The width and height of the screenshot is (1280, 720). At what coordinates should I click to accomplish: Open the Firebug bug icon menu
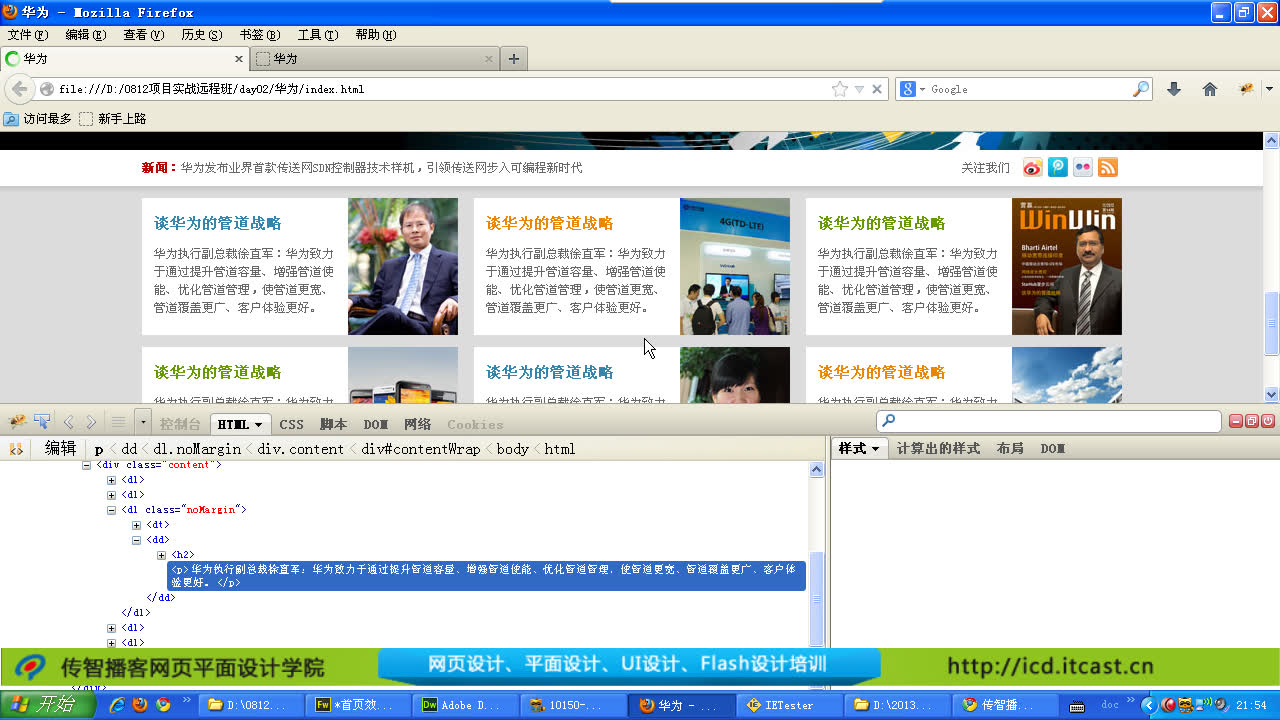(x=18, y=422)
